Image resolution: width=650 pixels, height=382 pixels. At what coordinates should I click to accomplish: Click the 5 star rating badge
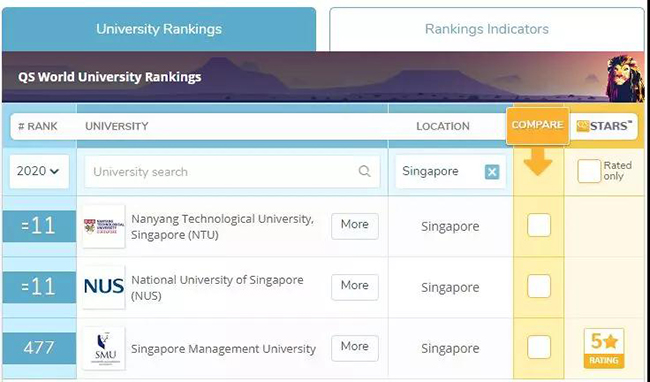tap(604, 348)
